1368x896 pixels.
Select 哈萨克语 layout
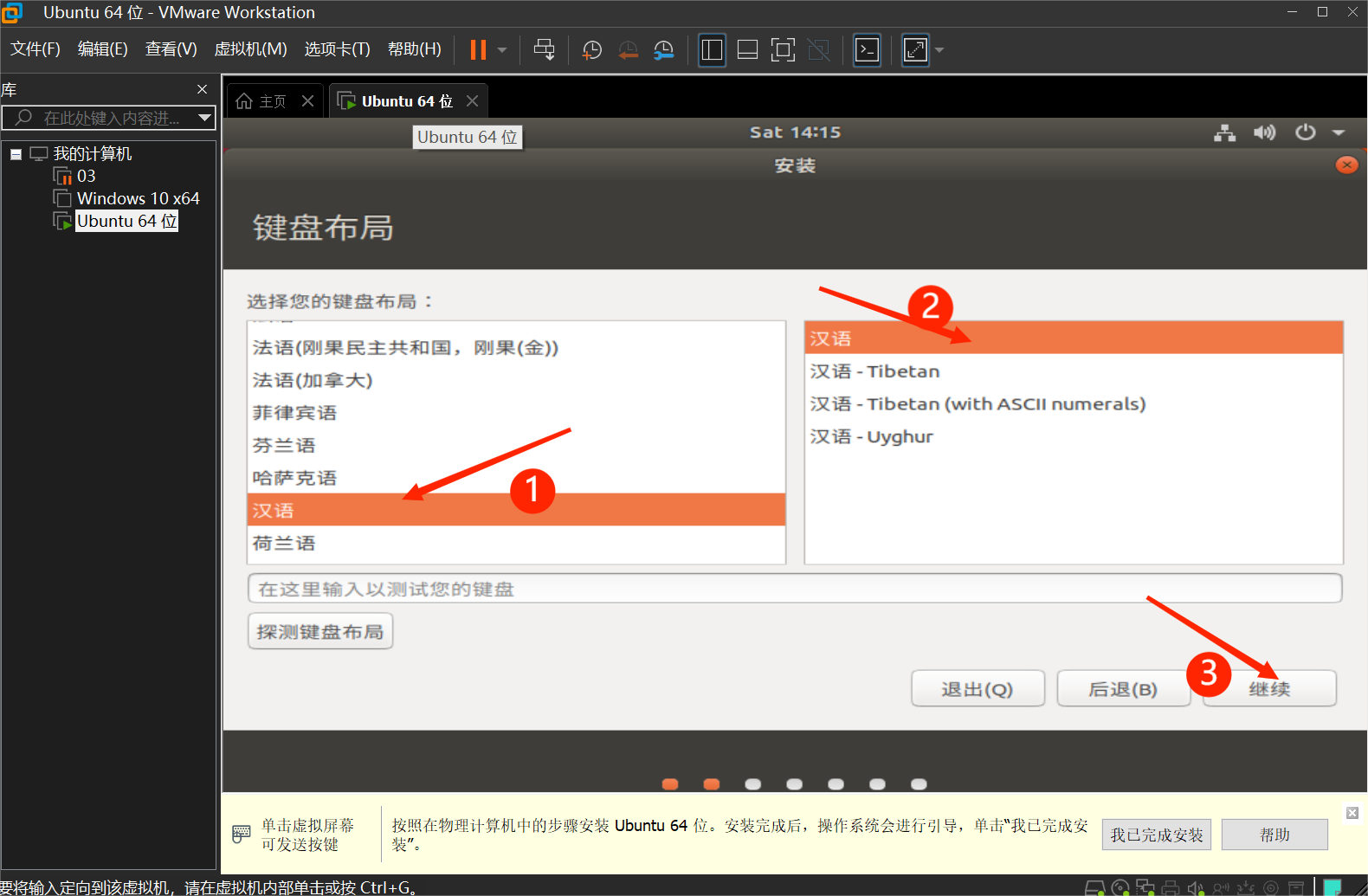click(x=516, y=478)
